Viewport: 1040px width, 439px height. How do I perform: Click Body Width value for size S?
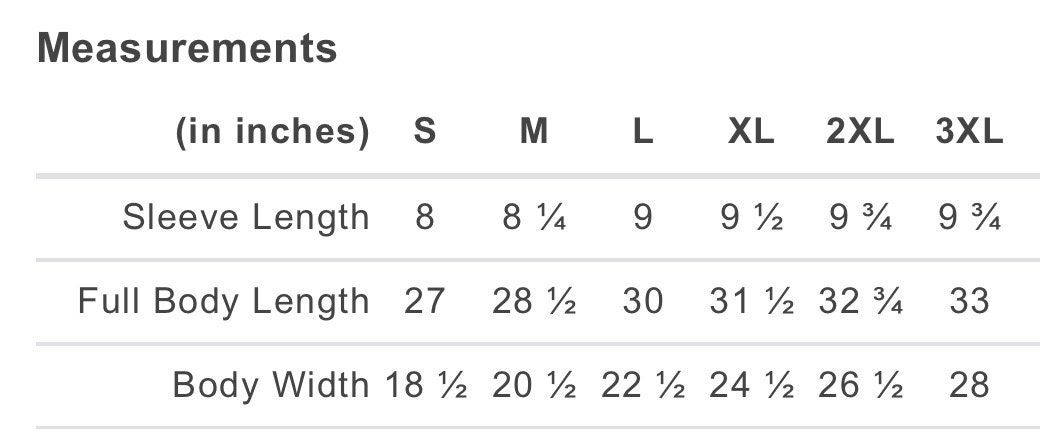tap(426, 385)
